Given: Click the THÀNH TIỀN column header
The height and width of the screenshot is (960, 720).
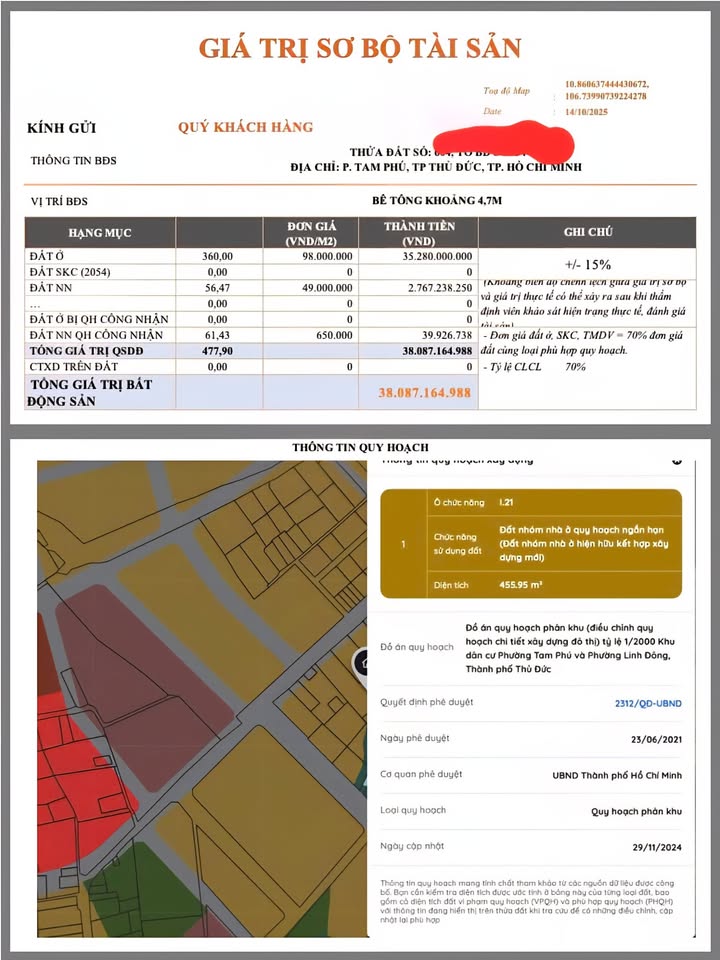Looking at the screenshot, I should pos(418,233).
